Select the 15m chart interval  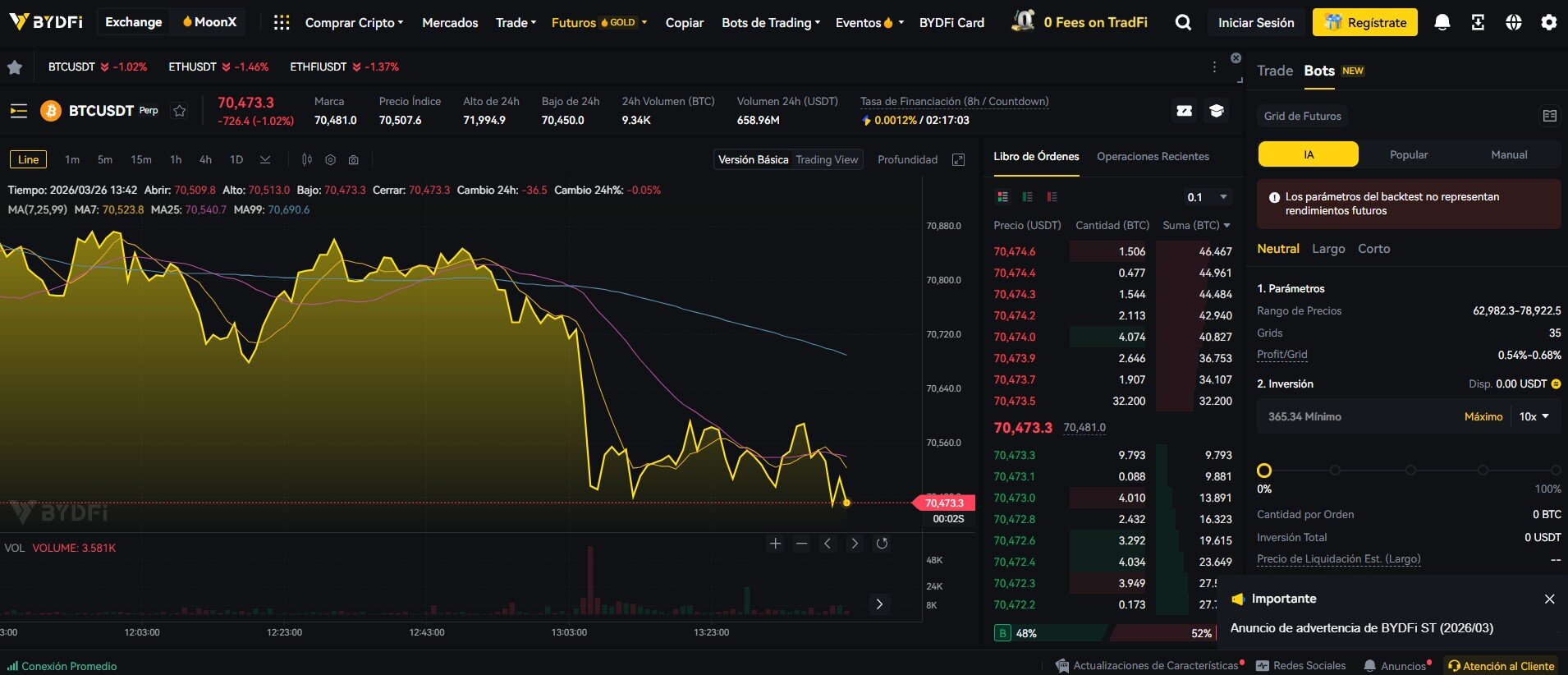141,160
